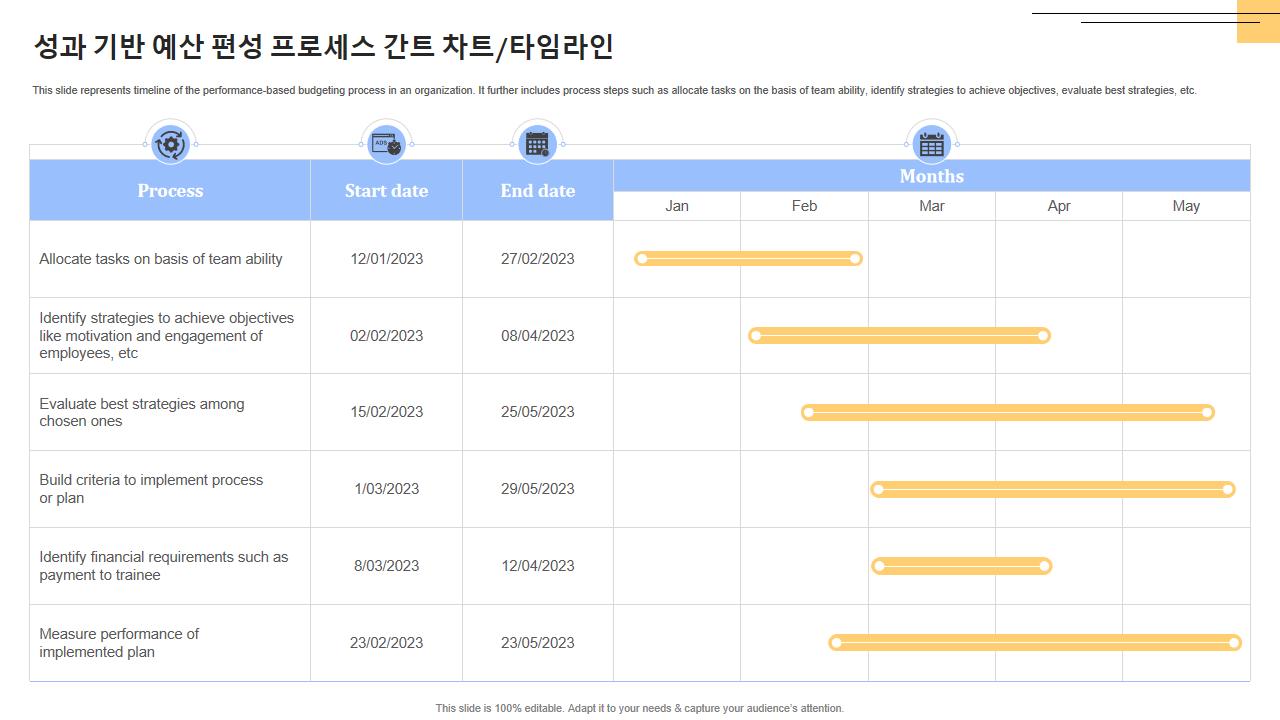The image size is (1280, 720).
Task: Select the calendar icon above End date
Action: [538, 144]
